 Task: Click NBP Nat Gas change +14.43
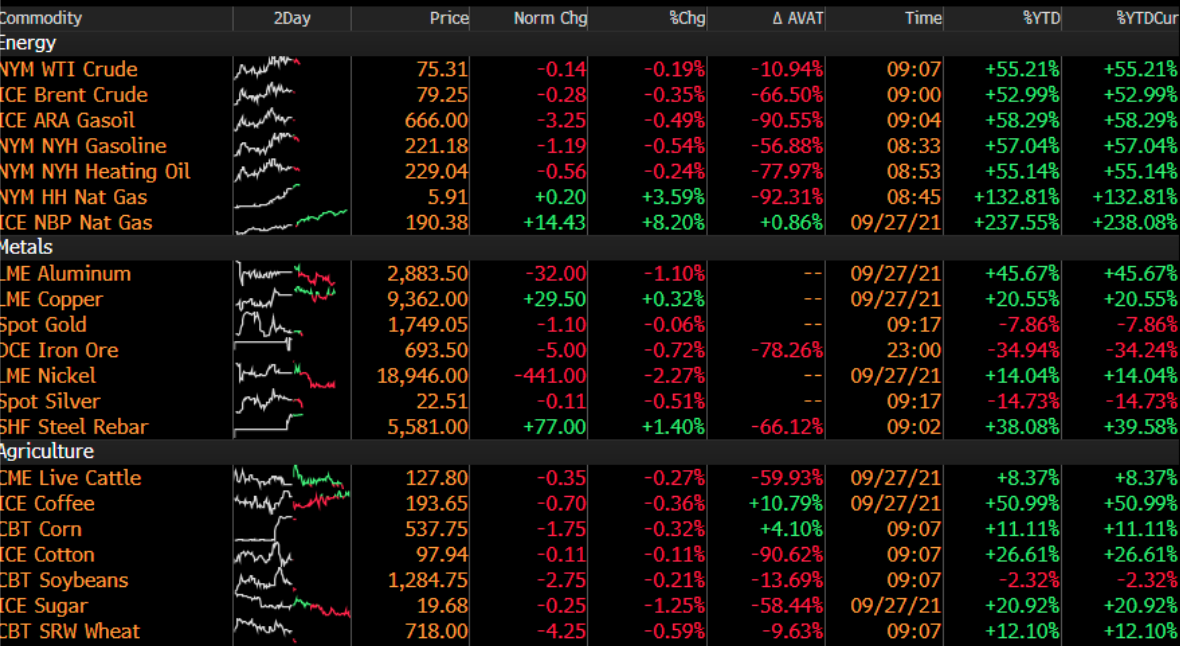pos(554,223)
